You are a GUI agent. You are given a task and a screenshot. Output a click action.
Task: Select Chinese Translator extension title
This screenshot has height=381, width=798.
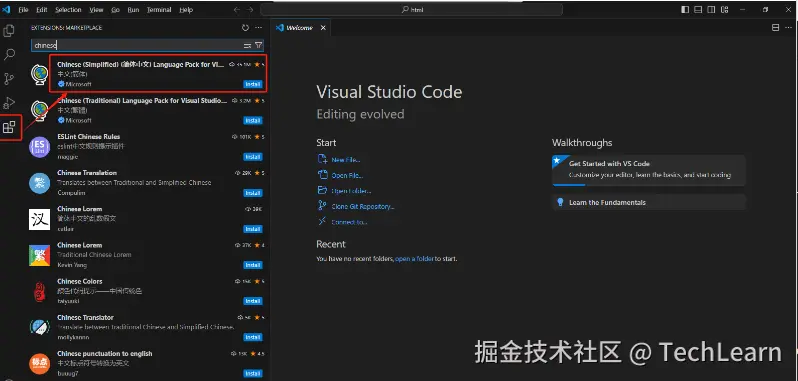click(x=86, y=317)
